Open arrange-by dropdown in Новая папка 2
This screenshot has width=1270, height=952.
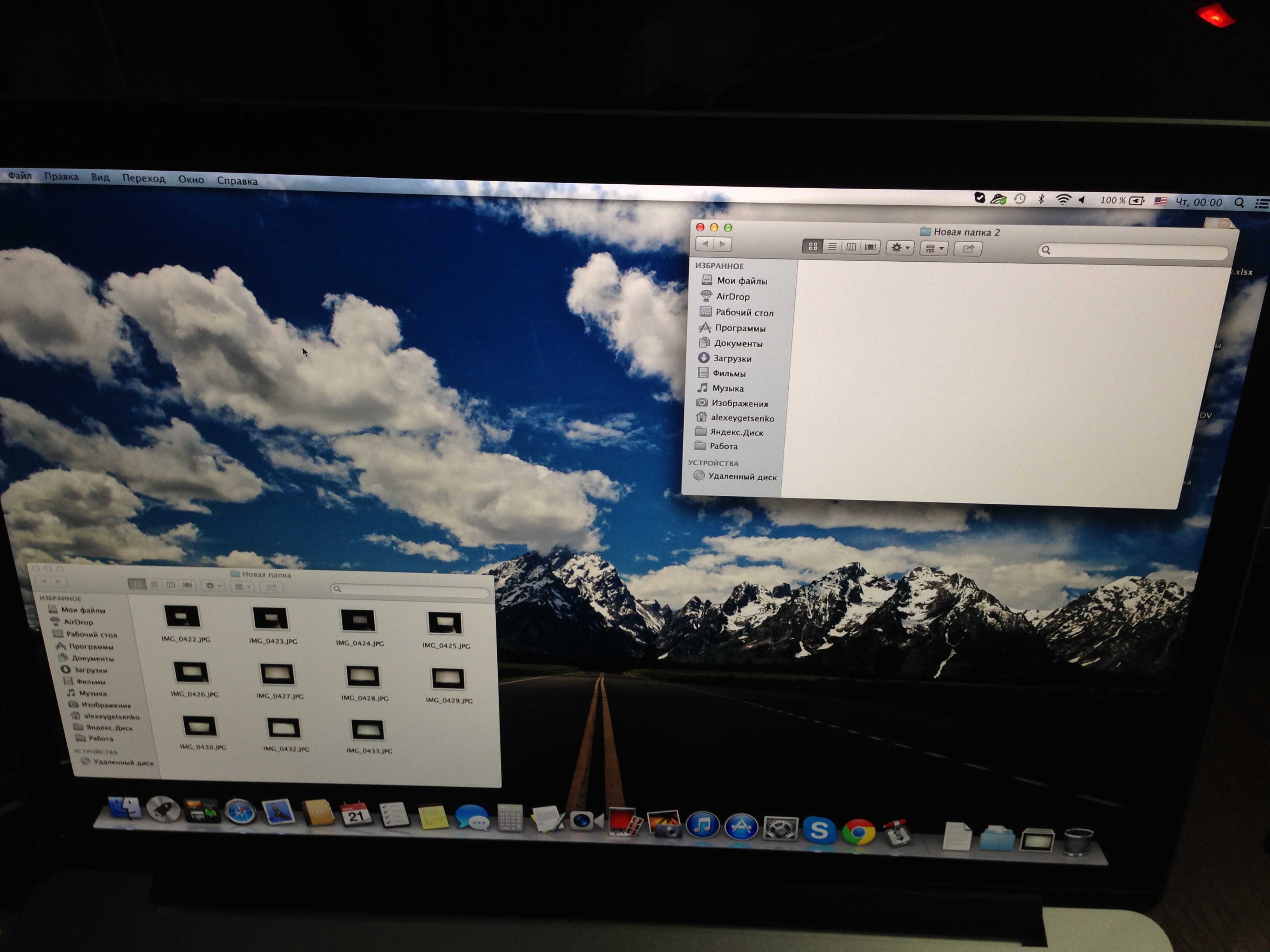(934, 248)
